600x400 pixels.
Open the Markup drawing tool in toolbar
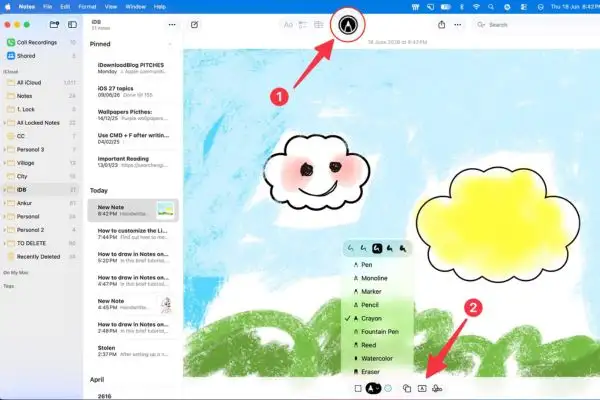347,25
